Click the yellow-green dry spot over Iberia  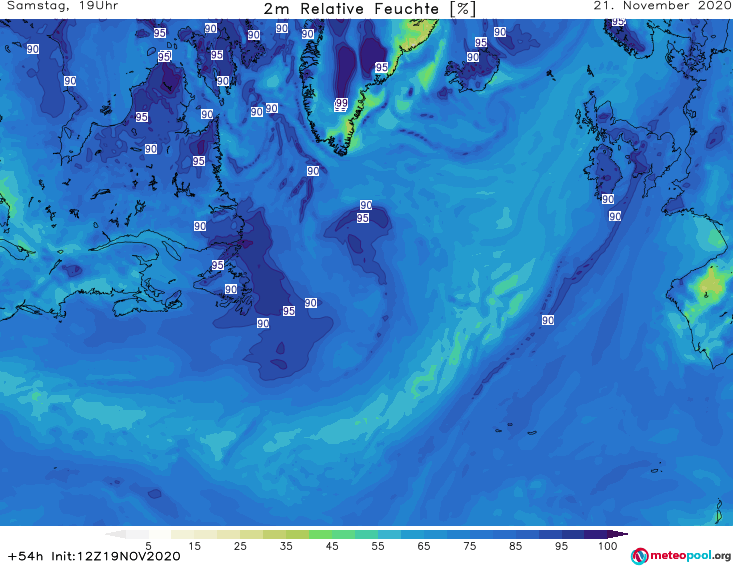[710, 283]
